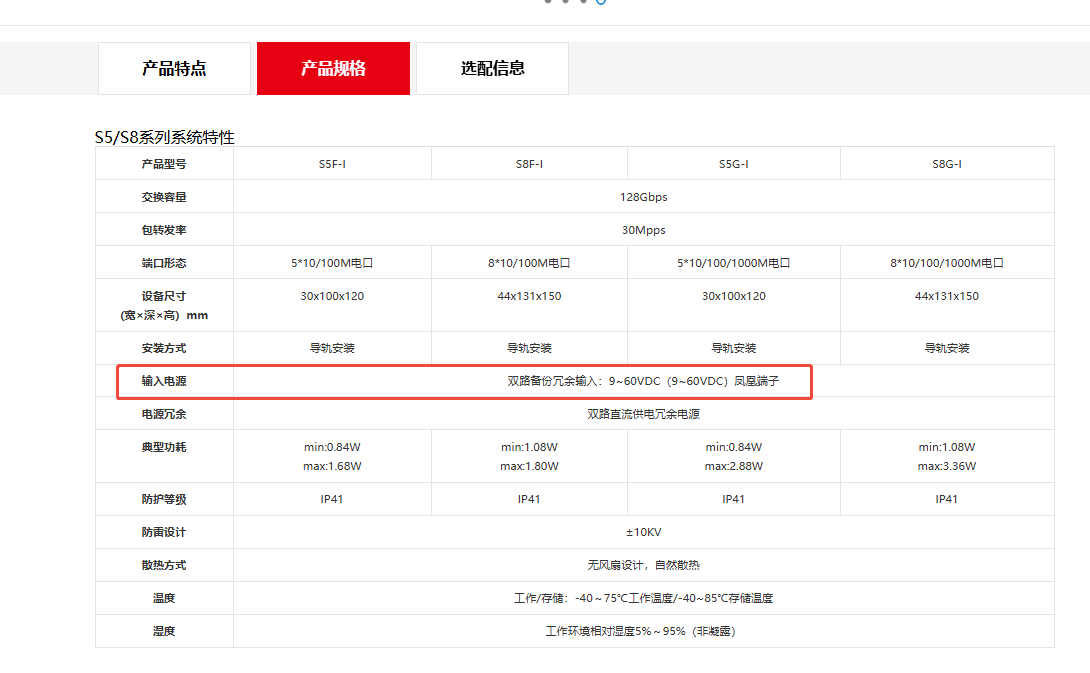Click min:0.84W in the S5F-I column
The width and height of the screenshot is (1090, 673).
tap(332, 447)
